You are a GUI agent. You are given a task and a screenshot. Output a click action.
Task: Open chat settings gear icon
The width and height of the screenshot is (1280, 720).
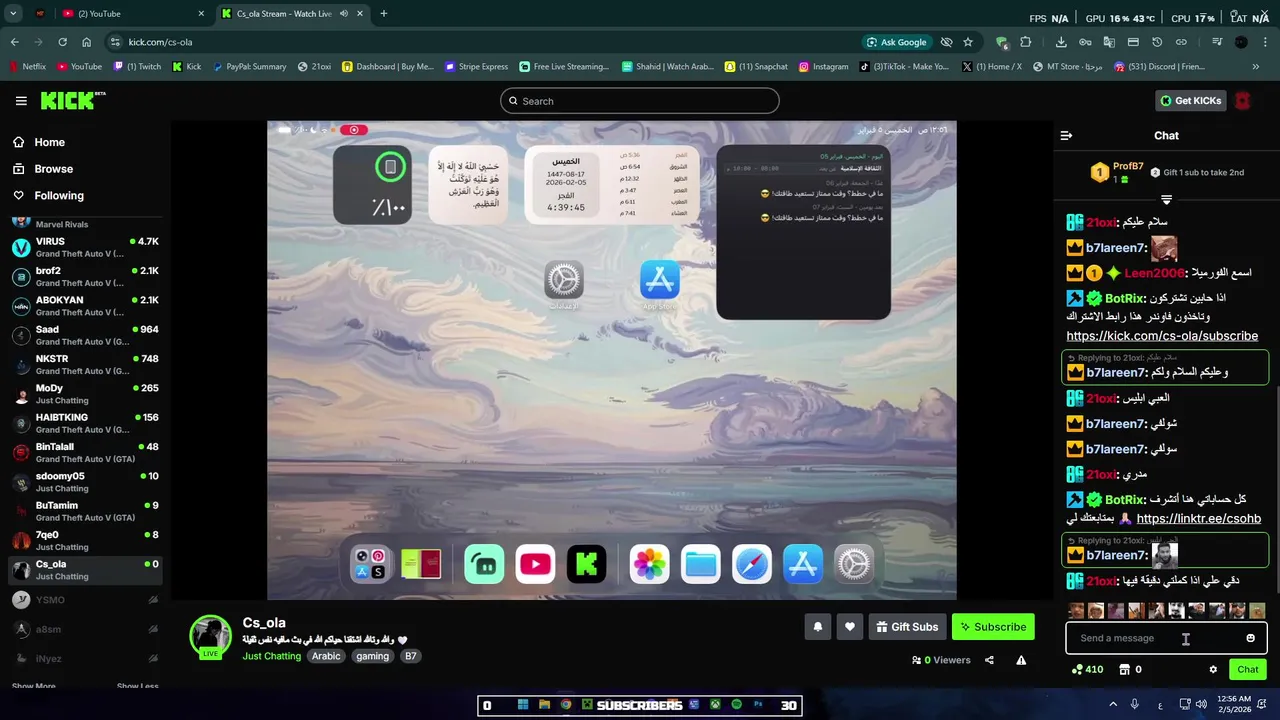click(x=1213, y=670)
